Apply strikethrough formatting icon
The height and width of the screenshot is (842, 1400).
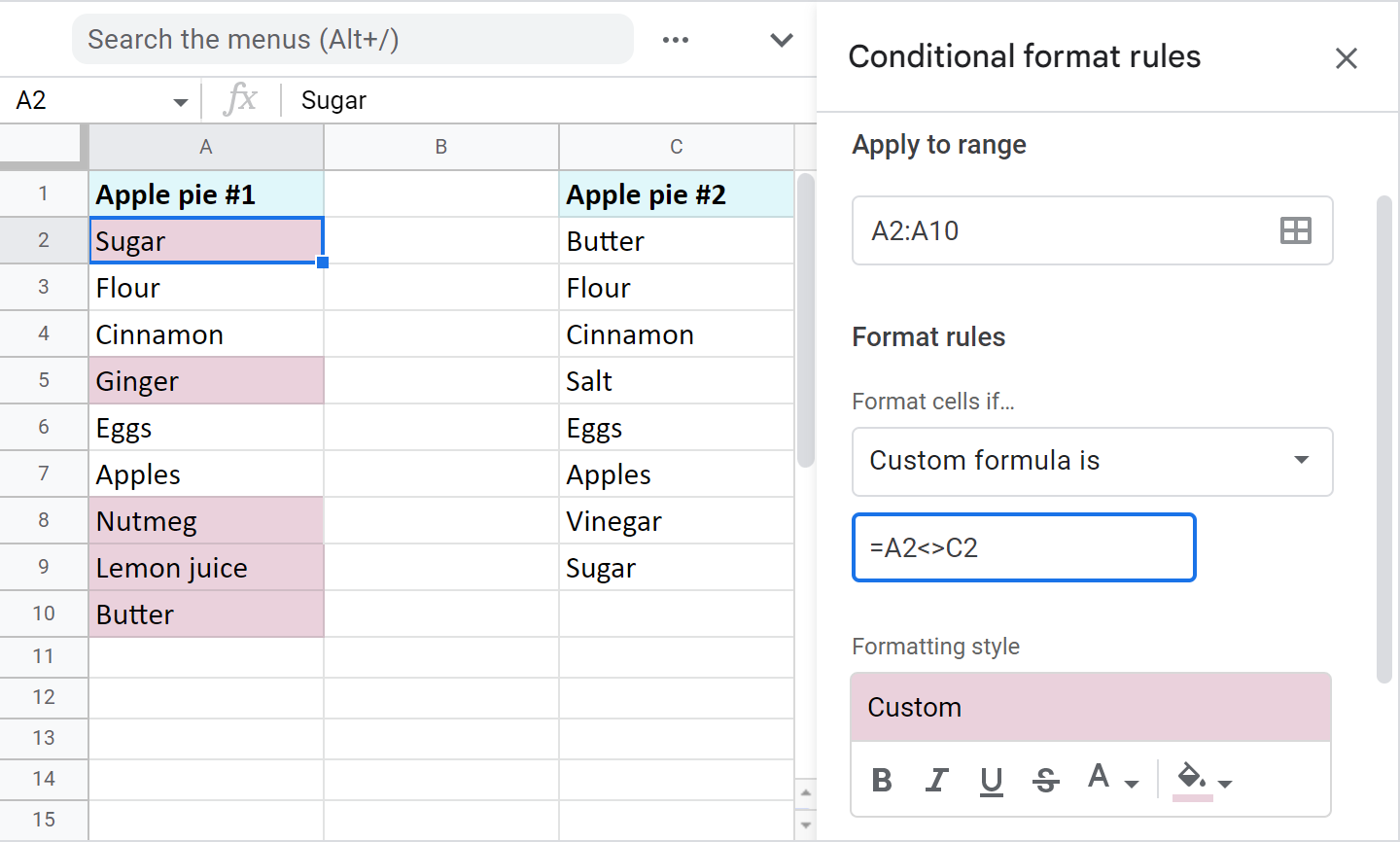click(1046, 778)
